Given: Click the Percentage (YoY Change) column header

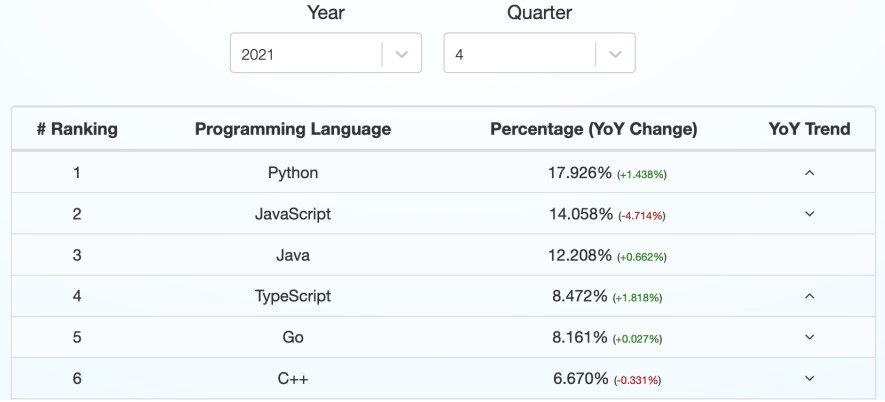Looking at the screenshot, I should tap(594, 129).
